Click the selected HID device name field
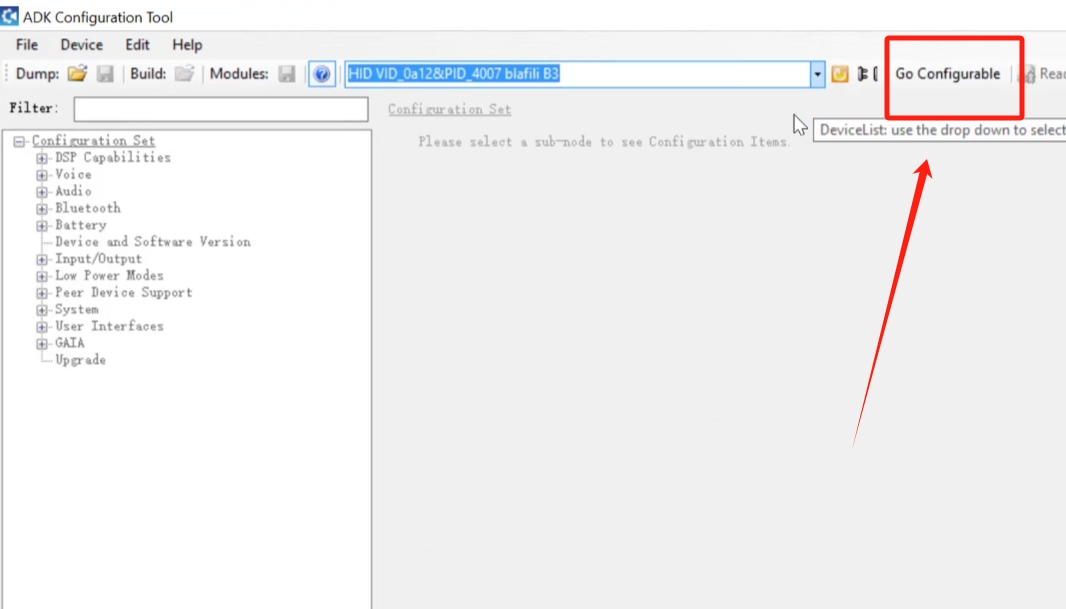This screenshot has height=609, width=1066. tap(577, 73)
